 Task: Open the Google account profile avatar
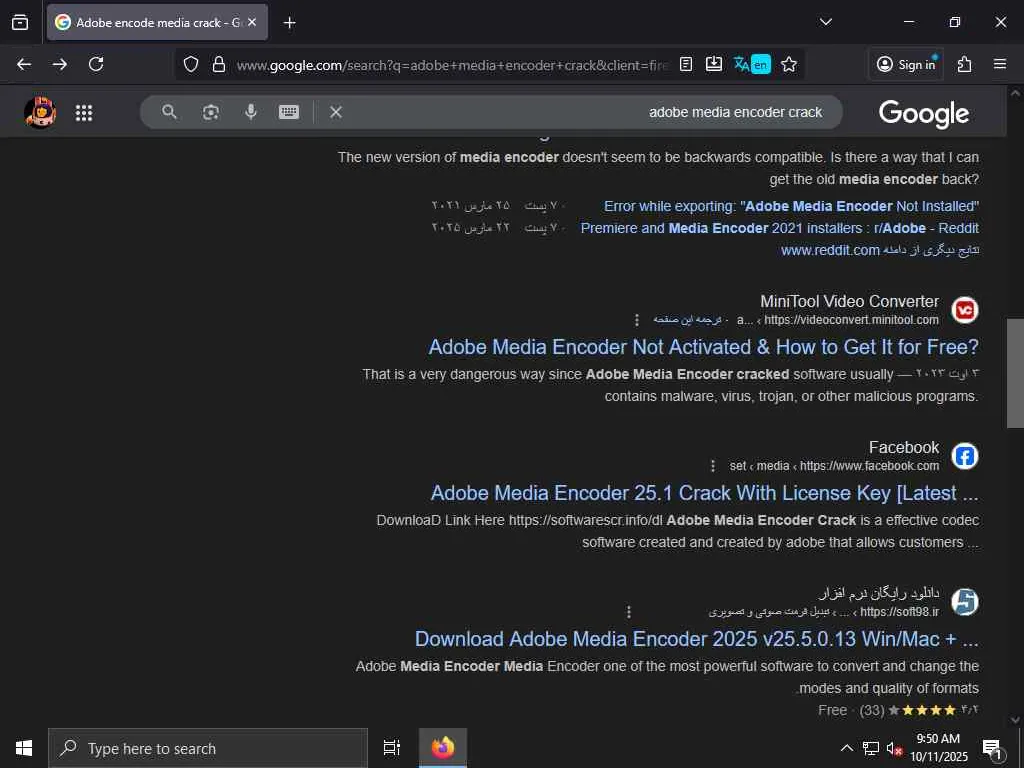click(x=40, y=112)
